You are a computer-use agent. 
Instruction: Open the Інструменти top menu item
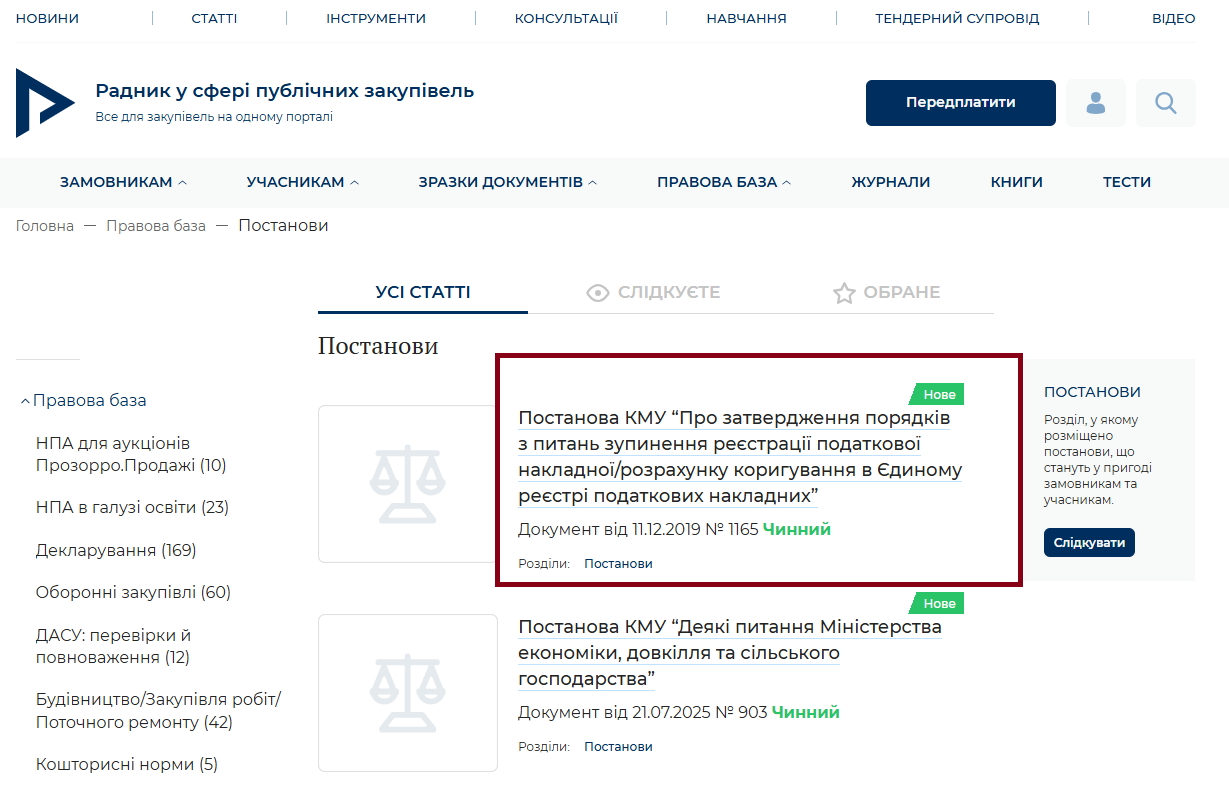tap(375, 18)
